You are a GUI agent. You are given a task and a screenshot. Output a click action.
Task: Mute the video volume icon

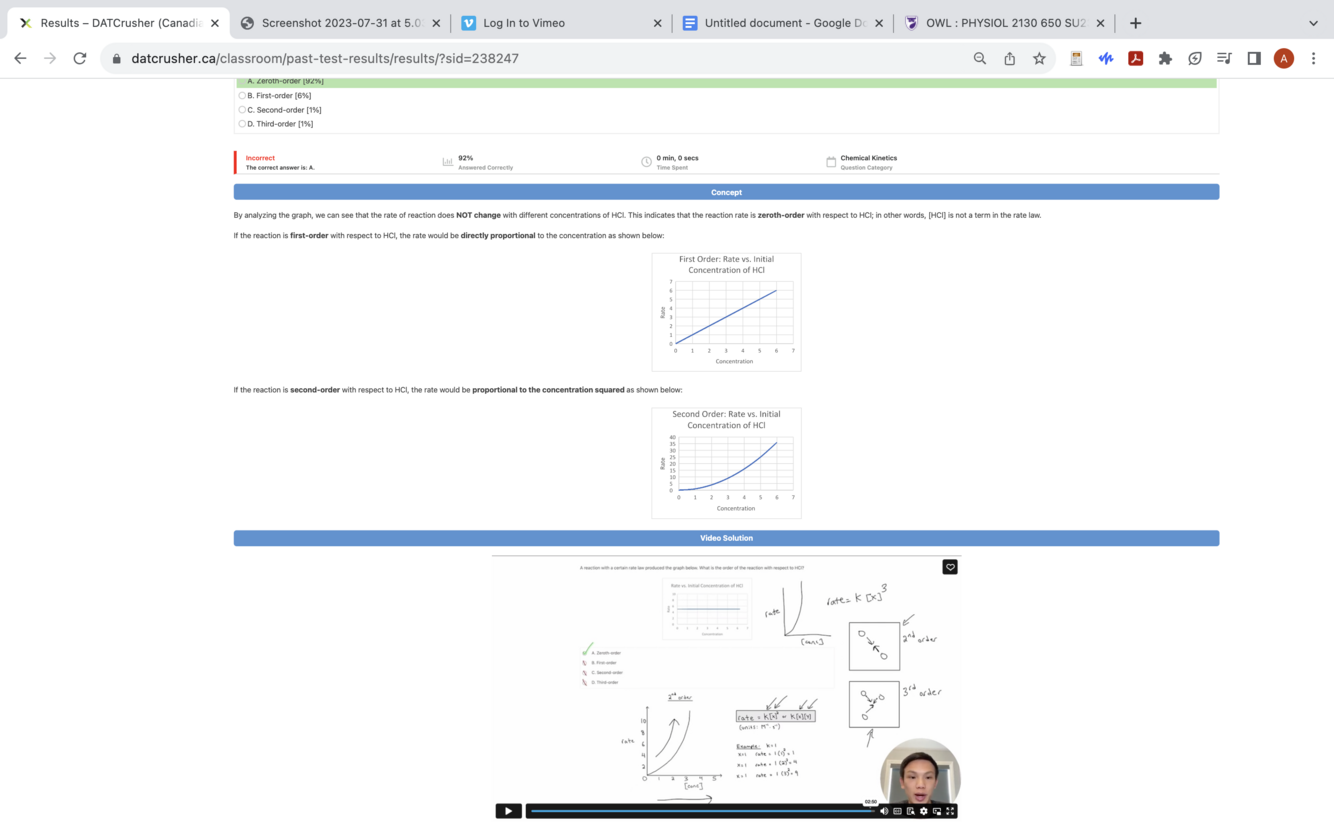884,811
